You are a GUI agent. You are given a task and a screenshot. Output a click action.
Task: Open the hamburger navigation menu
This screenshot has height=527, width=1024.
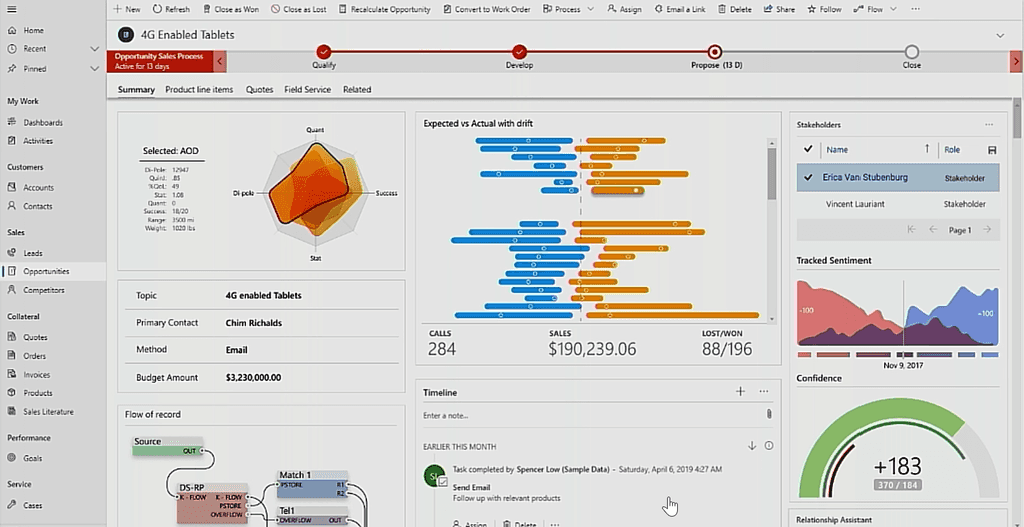12,9
